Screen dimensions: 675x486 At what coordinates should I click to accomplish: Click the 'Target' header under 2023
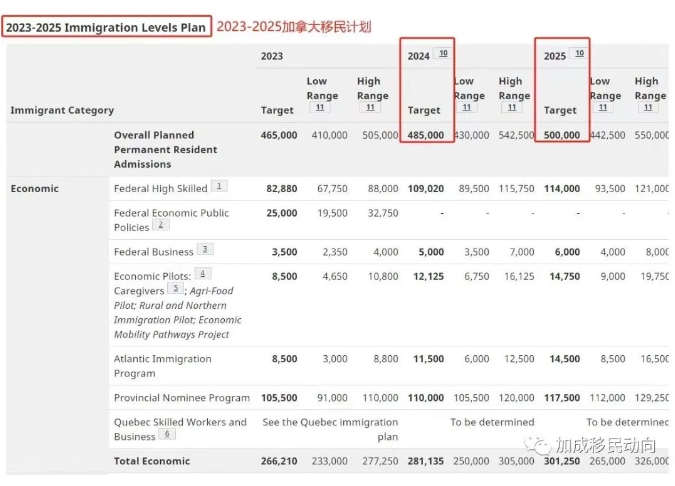tap(277, 111)
